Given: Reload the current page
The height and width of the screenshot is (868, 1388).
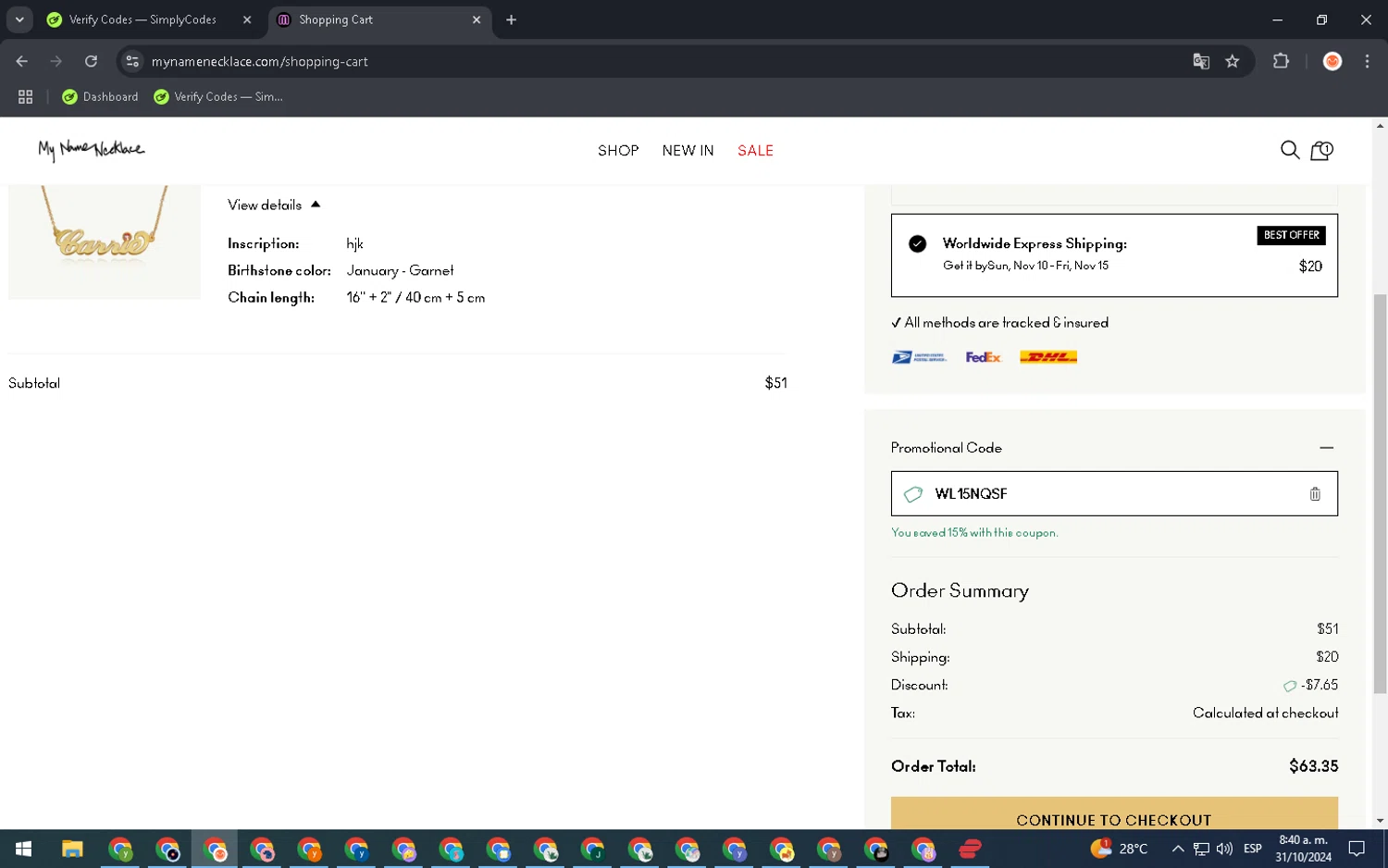Looking at the screenshot, I should 91,61.
